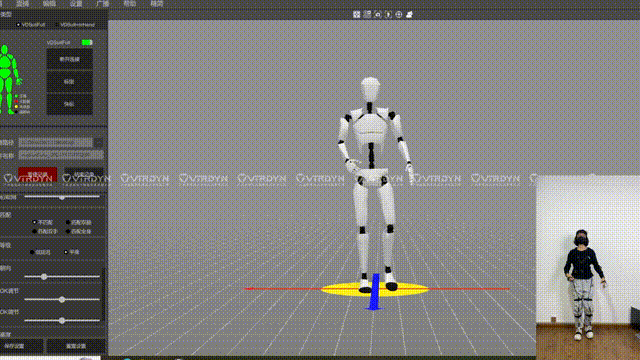The width and height of the screenshot is (640, 360).
Task: Click the white mannequin's head in the viewport
Action: click(370, 88)
